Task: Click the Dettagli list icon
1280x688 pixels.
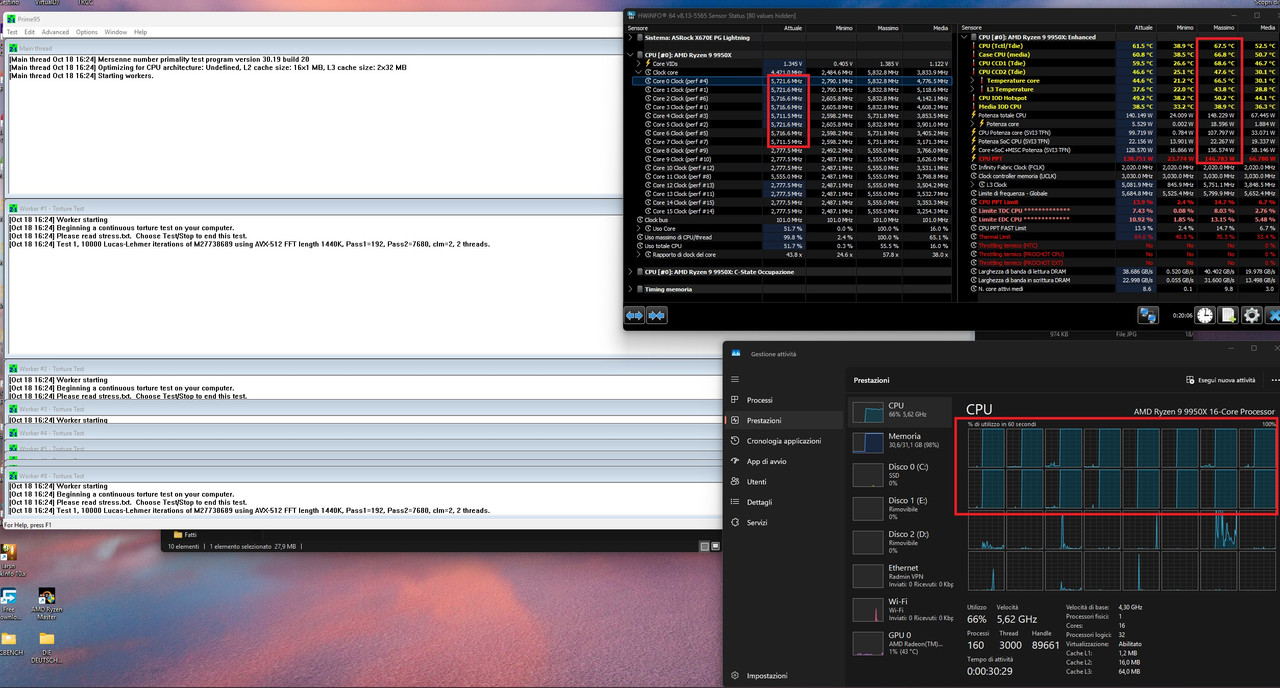Action: (736, 502)
